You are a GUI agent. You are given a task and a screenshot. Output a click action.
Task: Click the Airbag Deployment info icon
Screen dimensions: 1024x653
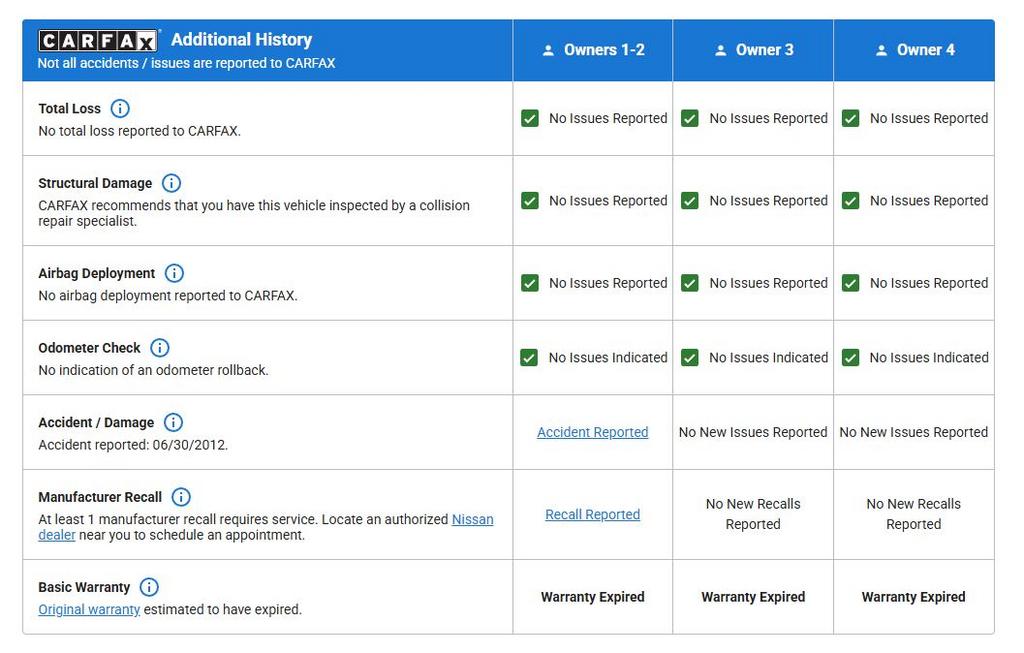(x=174, y=273)
